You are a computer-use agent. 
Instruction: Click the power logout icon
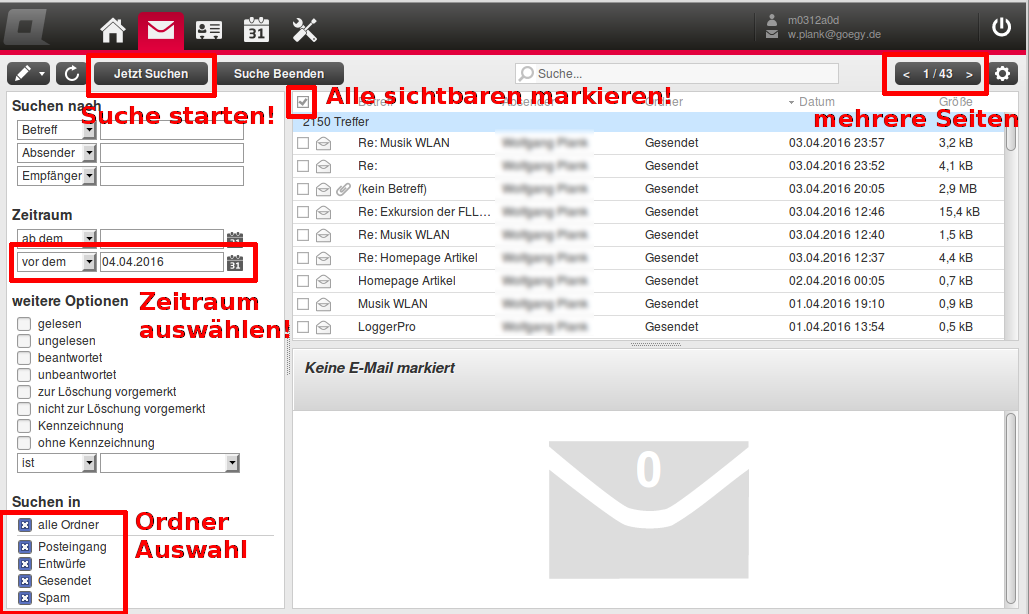click(1001, 28)
